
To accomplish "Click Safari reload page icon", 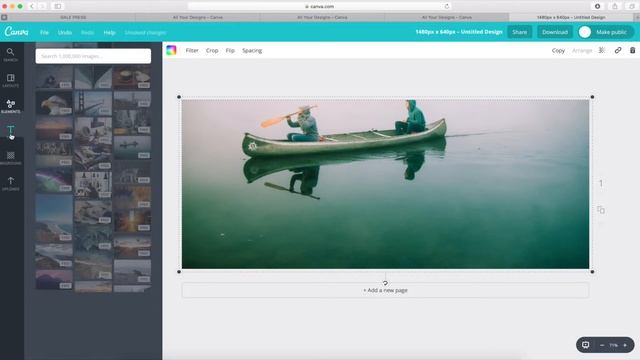I will tap(447, 6).
